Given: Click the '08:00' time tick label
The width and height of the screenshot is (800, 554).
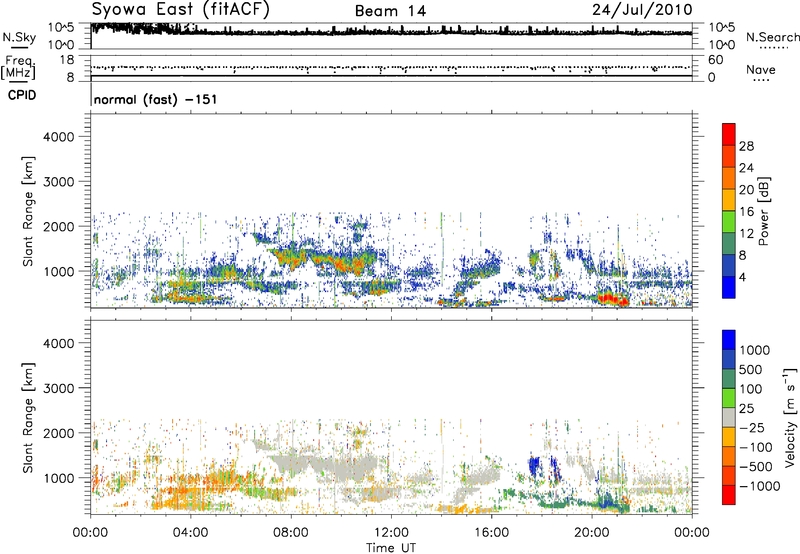Looking at the screenshot, I should [x=291, y=533].
